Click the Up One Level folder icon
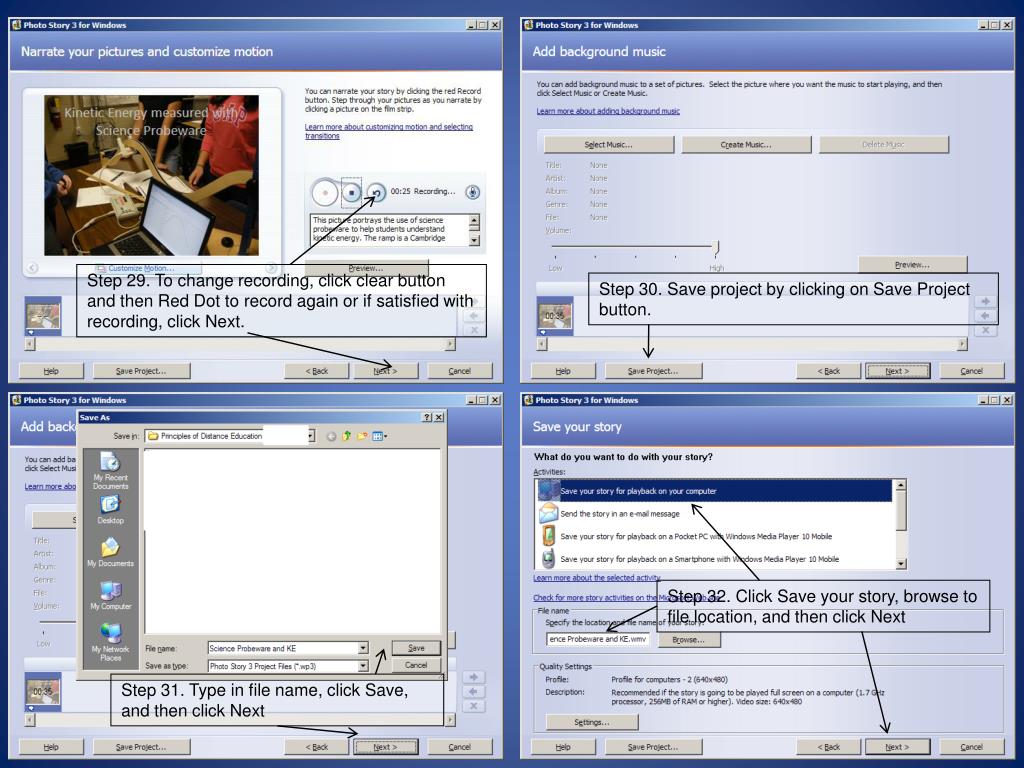 tap(347, 436)
